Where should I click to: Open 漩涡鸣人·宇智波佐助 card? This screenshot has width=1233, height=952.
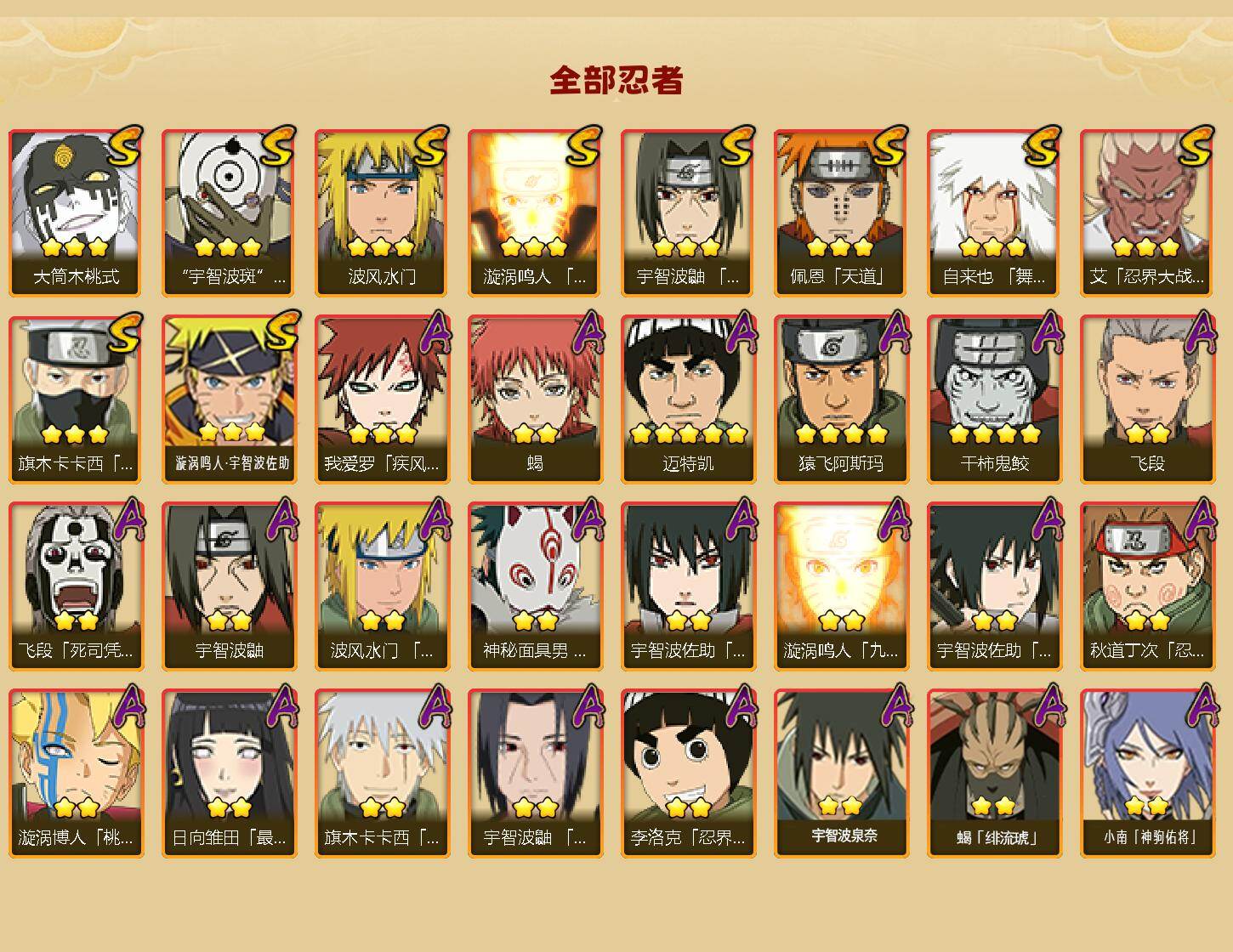coord(229,399)
